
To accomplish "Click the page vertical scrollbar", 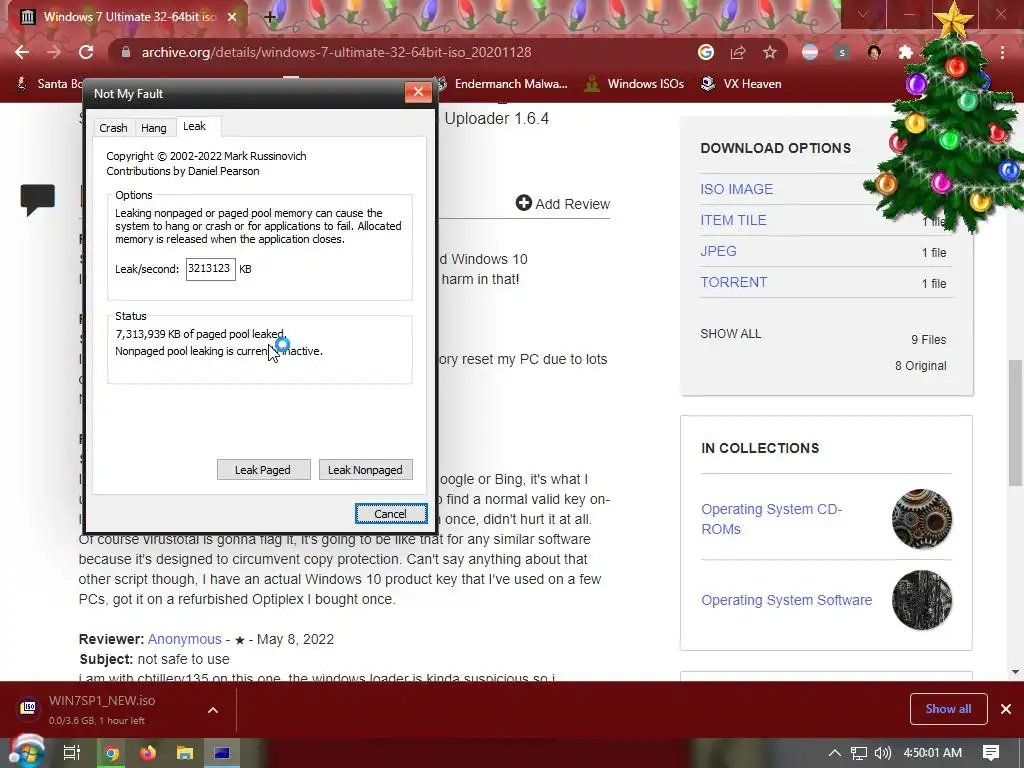I will pos(1016,422).
